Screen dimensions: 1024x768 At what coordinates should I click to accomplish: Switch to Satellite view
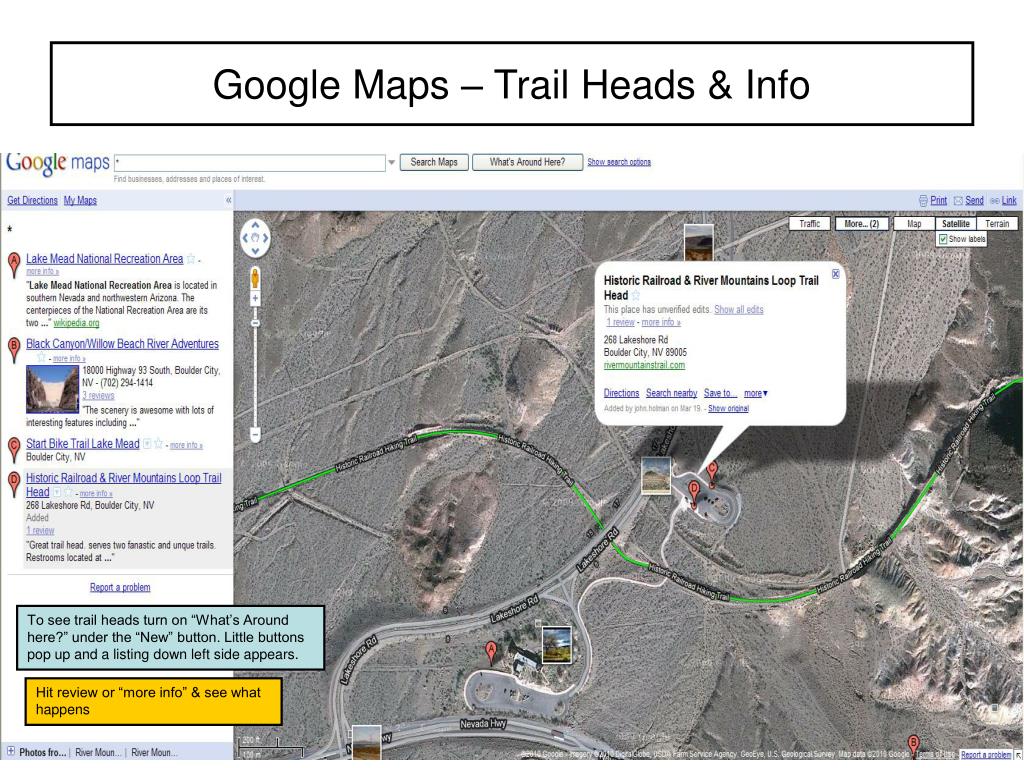(x=955, y=223)
